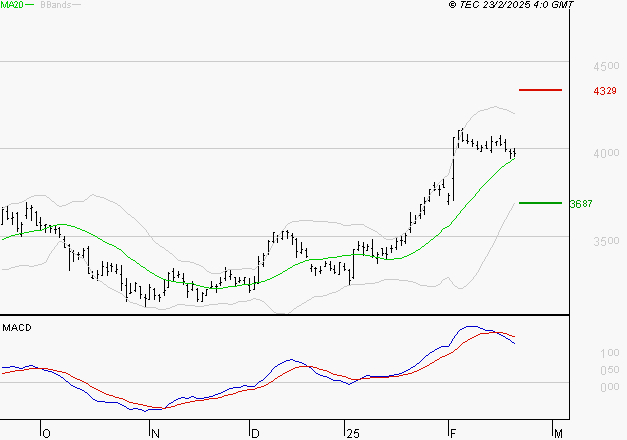Click the green 3687 support value
The image size is (627, 440).
[581, 204]
